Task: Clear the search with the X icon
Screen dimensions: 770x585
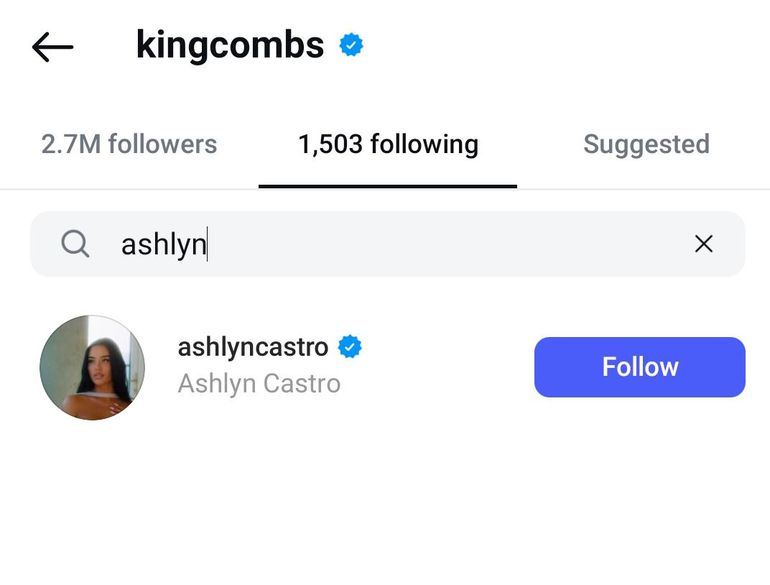Action: pyautogui.click(x=704, y=243)
